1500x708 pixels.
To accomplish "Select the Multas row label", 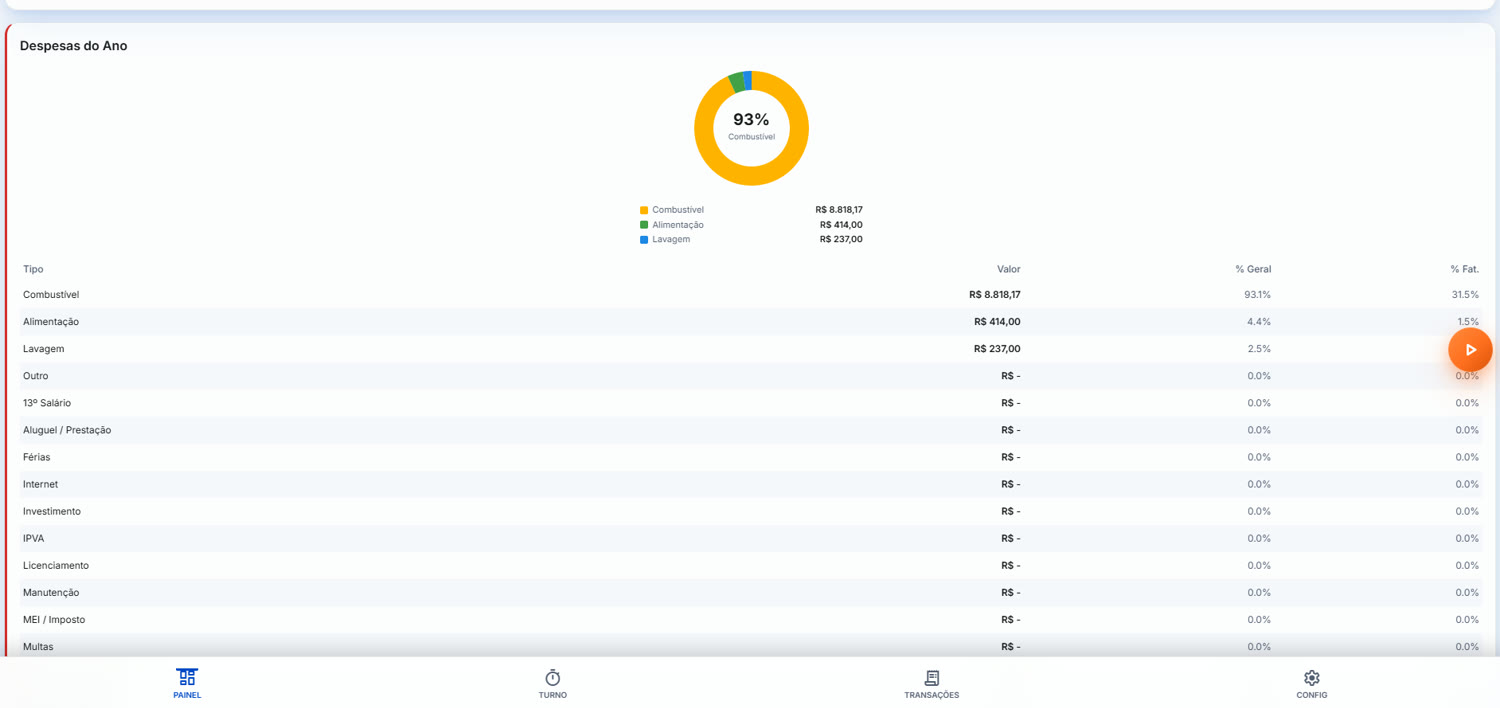I will click(38, 646).
